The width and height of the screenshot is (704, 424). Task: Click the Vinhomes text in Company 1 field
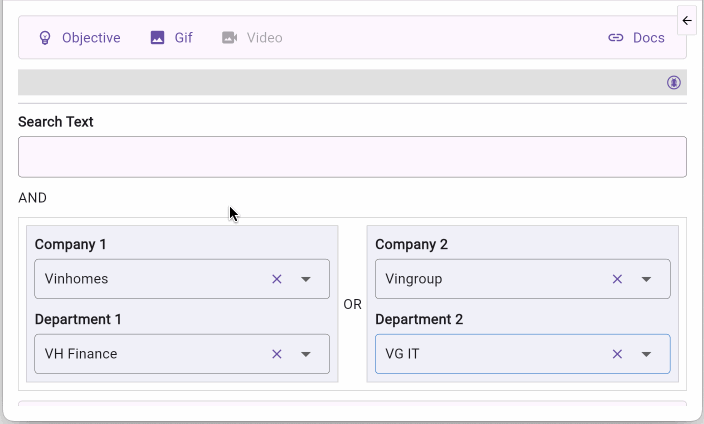click(77, 279)
